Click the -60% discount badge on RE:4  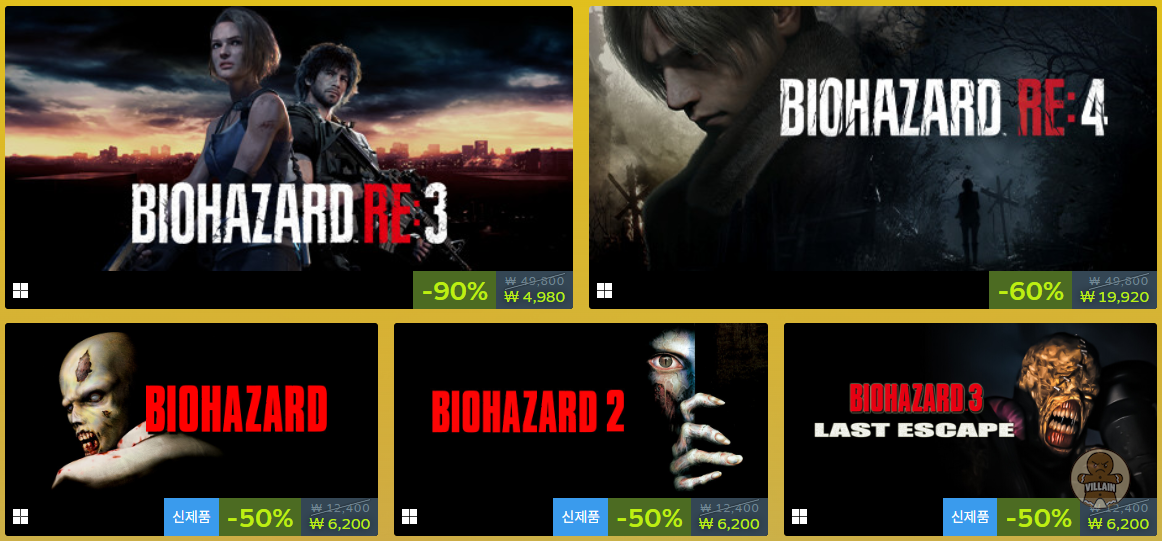click(1030, 291)
